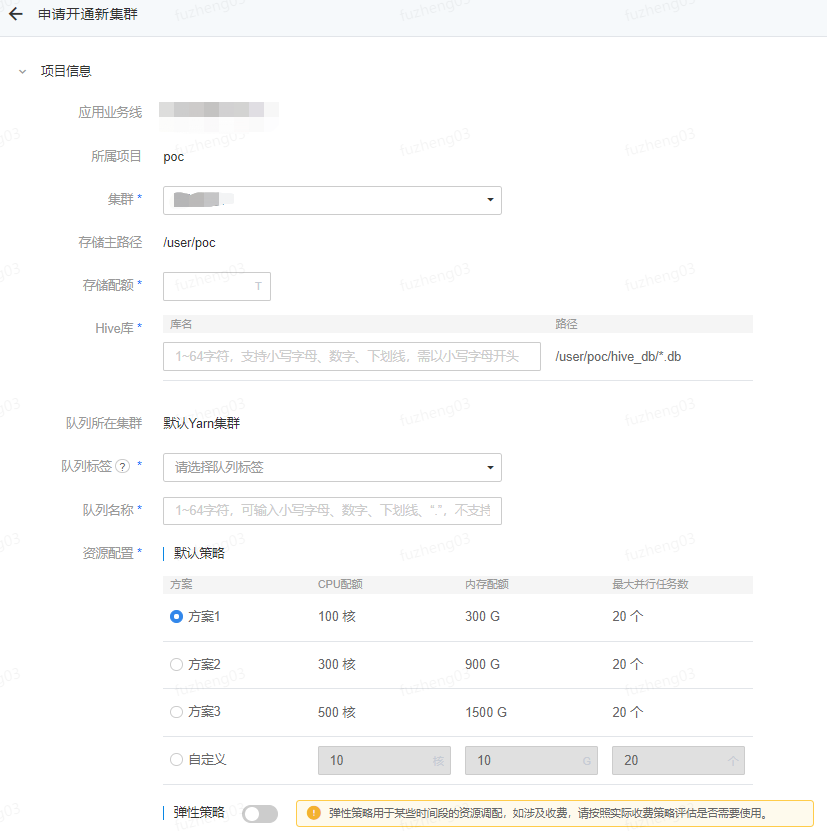Collapse the 项目信息 section
The image size is (827, 833).
click(22, 71)
